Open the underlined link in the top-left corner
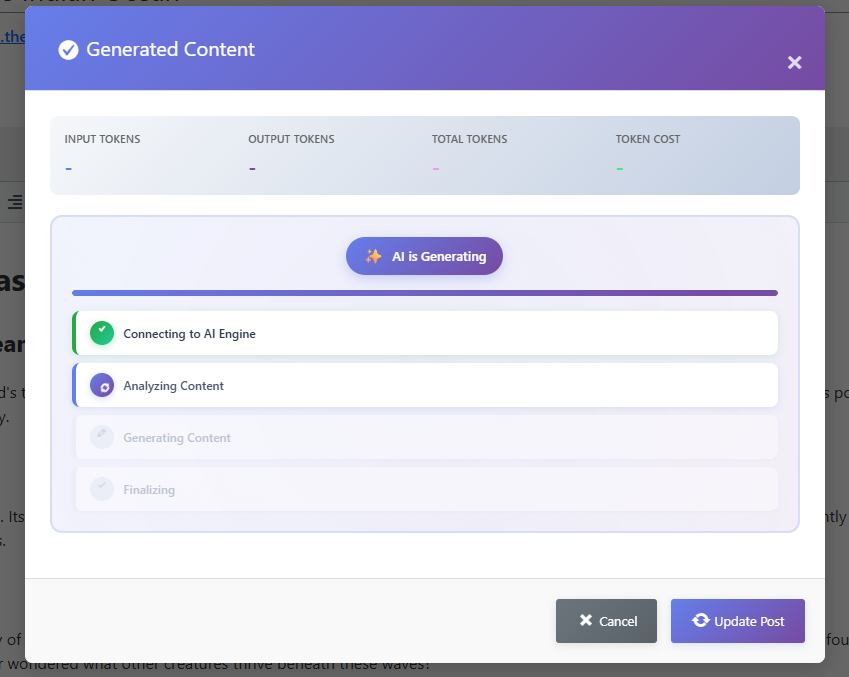 pyautogui.click(x=14, y=36)
